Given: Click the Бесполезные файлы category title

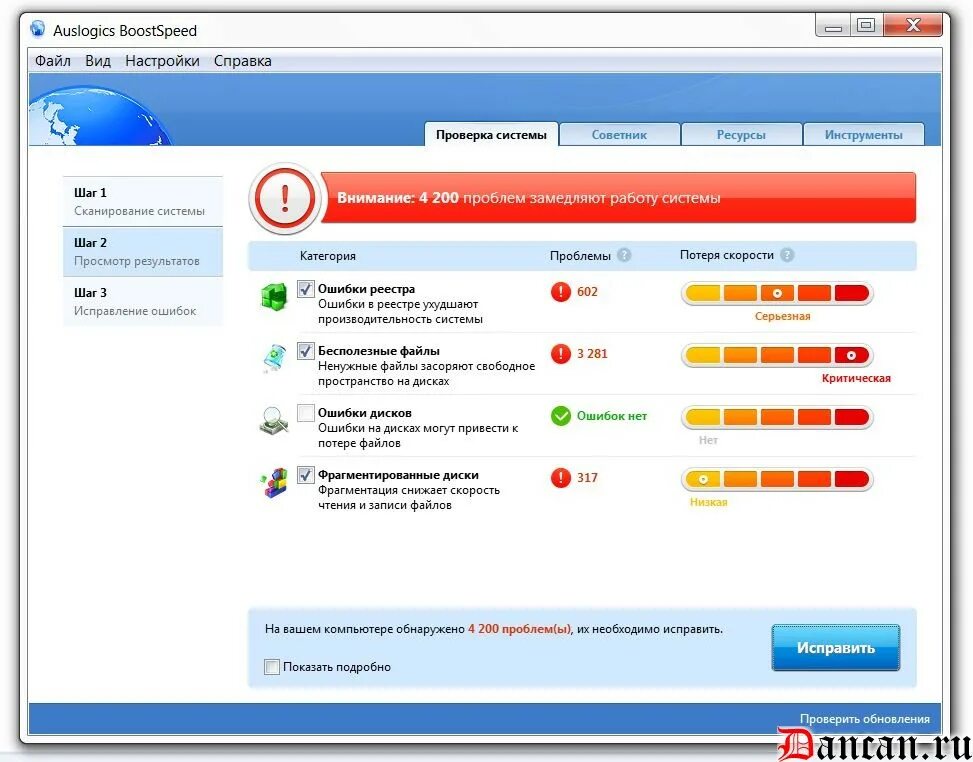Looking at the screenshot, I should click(x=379, y=351).
